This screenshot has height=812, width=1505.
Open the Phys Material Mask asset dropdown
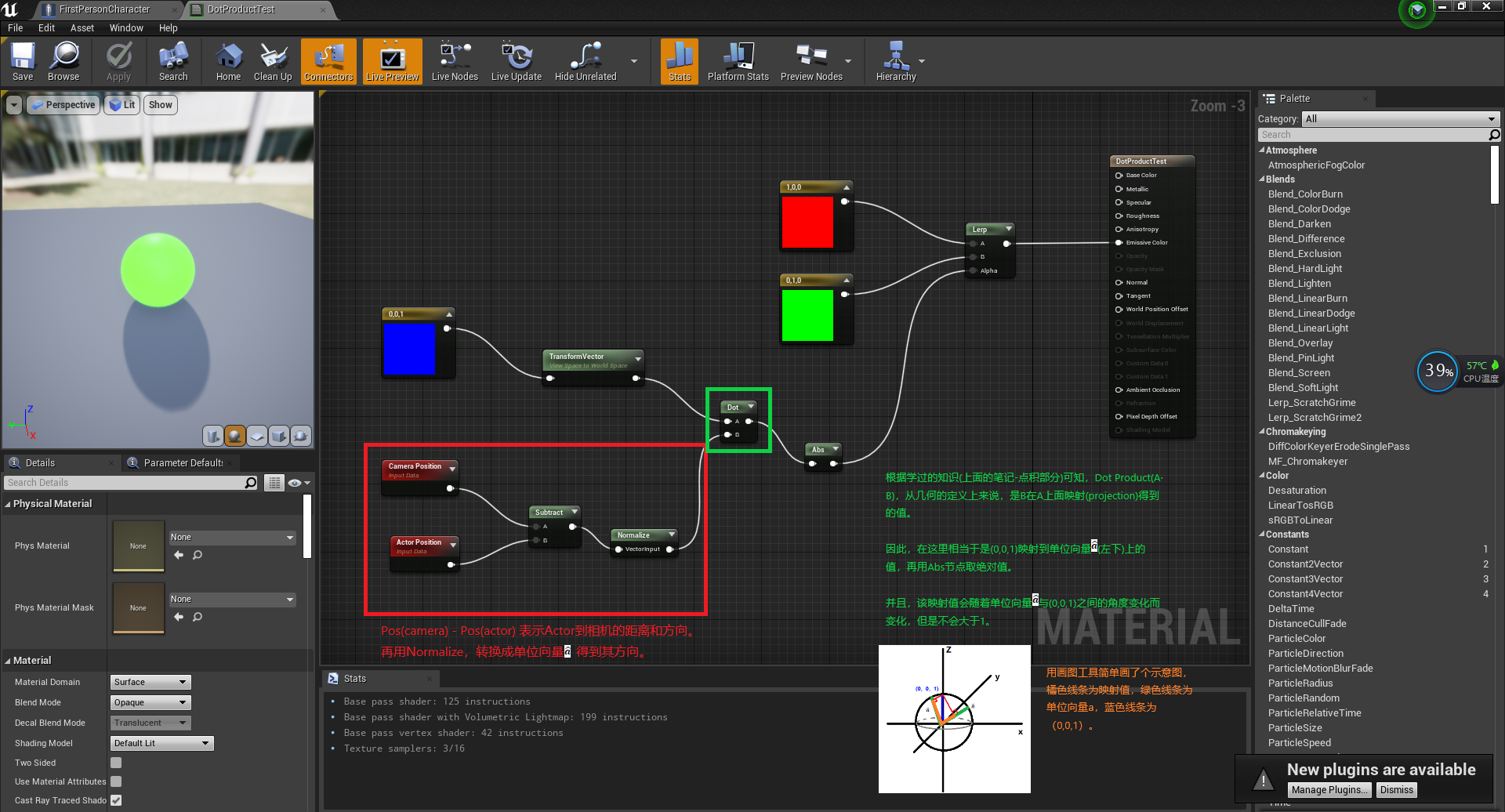(232, 600)
